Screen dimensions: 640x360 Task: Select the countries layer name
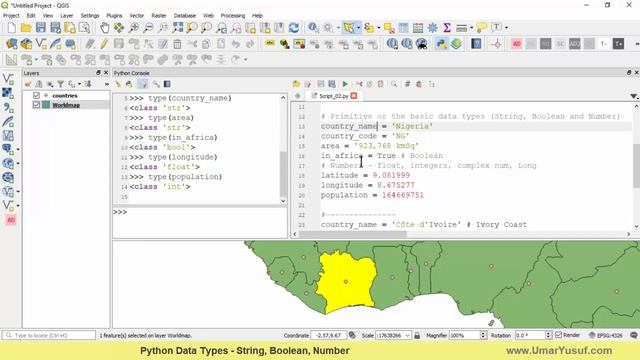pyautogui.click(x=65, y=96)
